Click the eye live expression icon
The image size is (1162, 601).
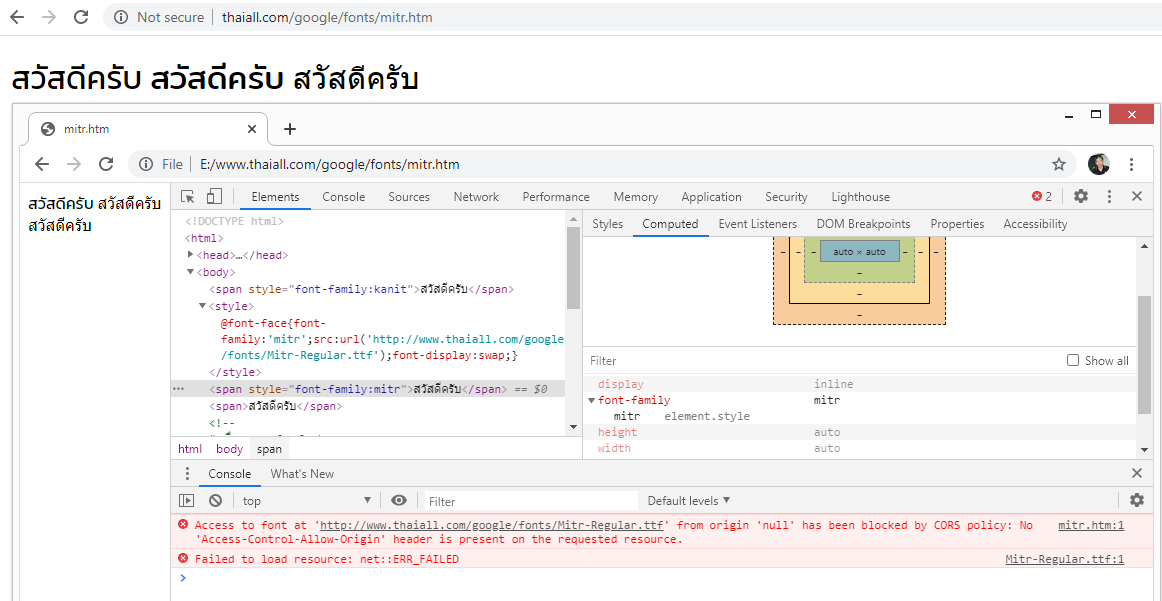tap(399, 501)
